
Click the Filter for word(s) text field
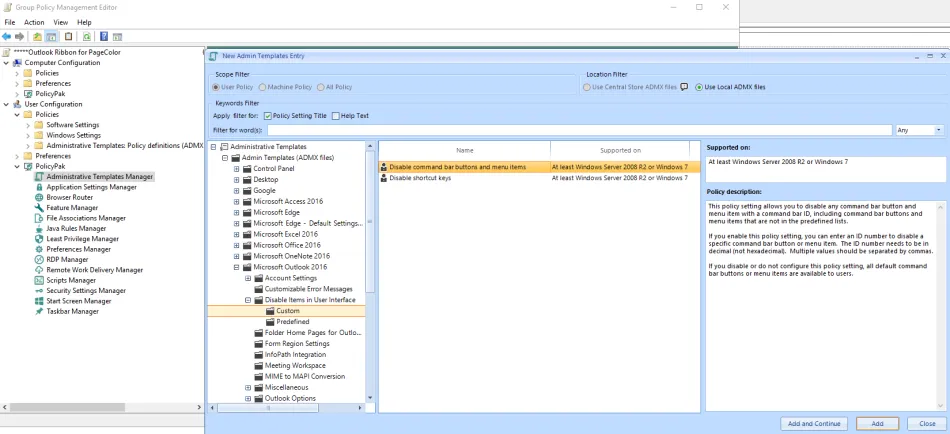click(579, 130)
